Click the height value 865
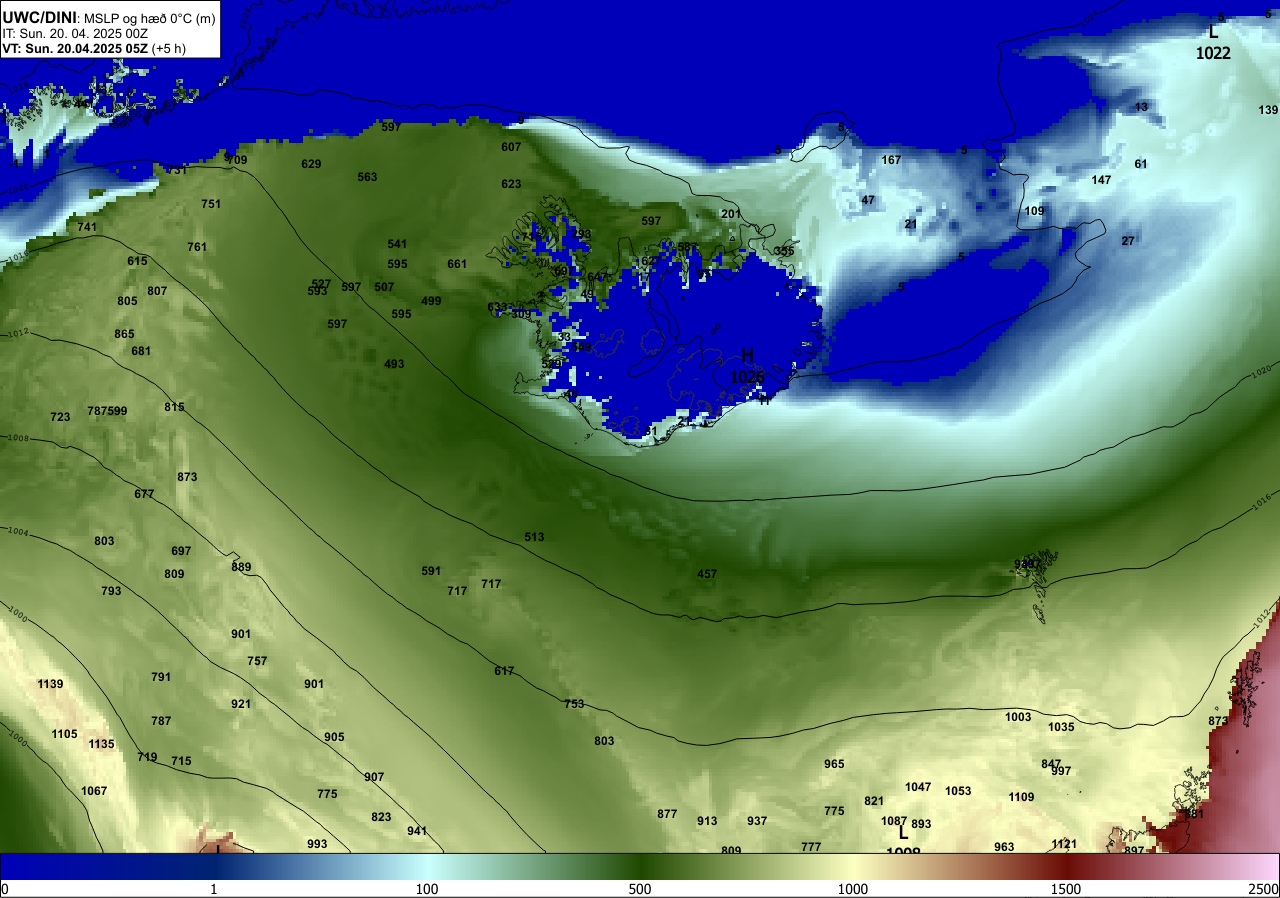 [124, 334]
